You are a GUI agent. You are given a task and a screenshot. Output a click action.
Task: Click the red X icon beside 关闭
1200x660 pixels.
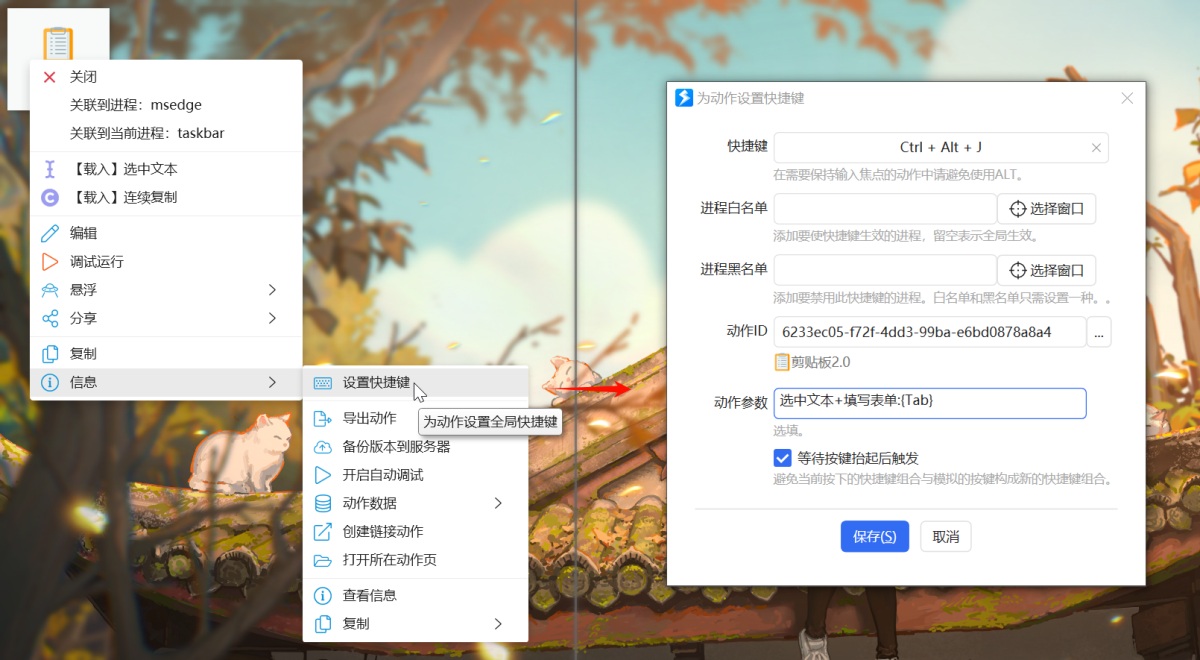pyautogui.click(x=49, y=77)
